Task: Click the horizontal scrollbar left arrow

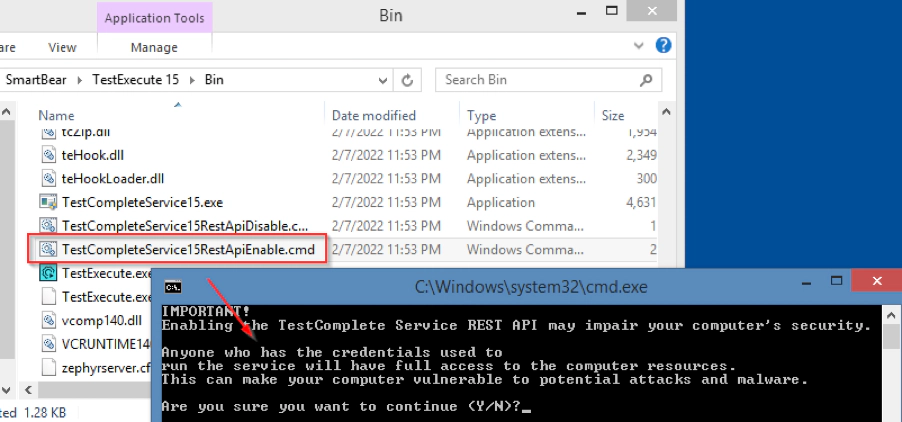Action: [x=8, y=388]
